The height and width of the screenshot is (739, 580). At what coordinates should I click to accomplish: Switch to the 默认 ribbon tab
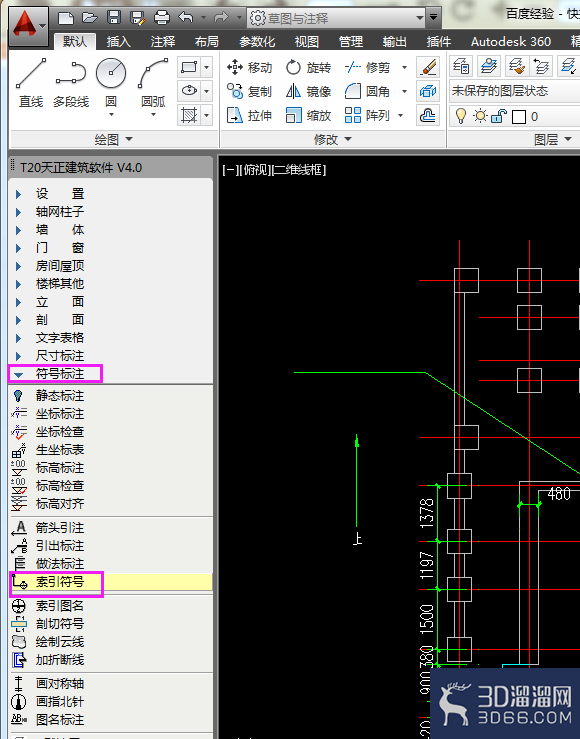74,42
